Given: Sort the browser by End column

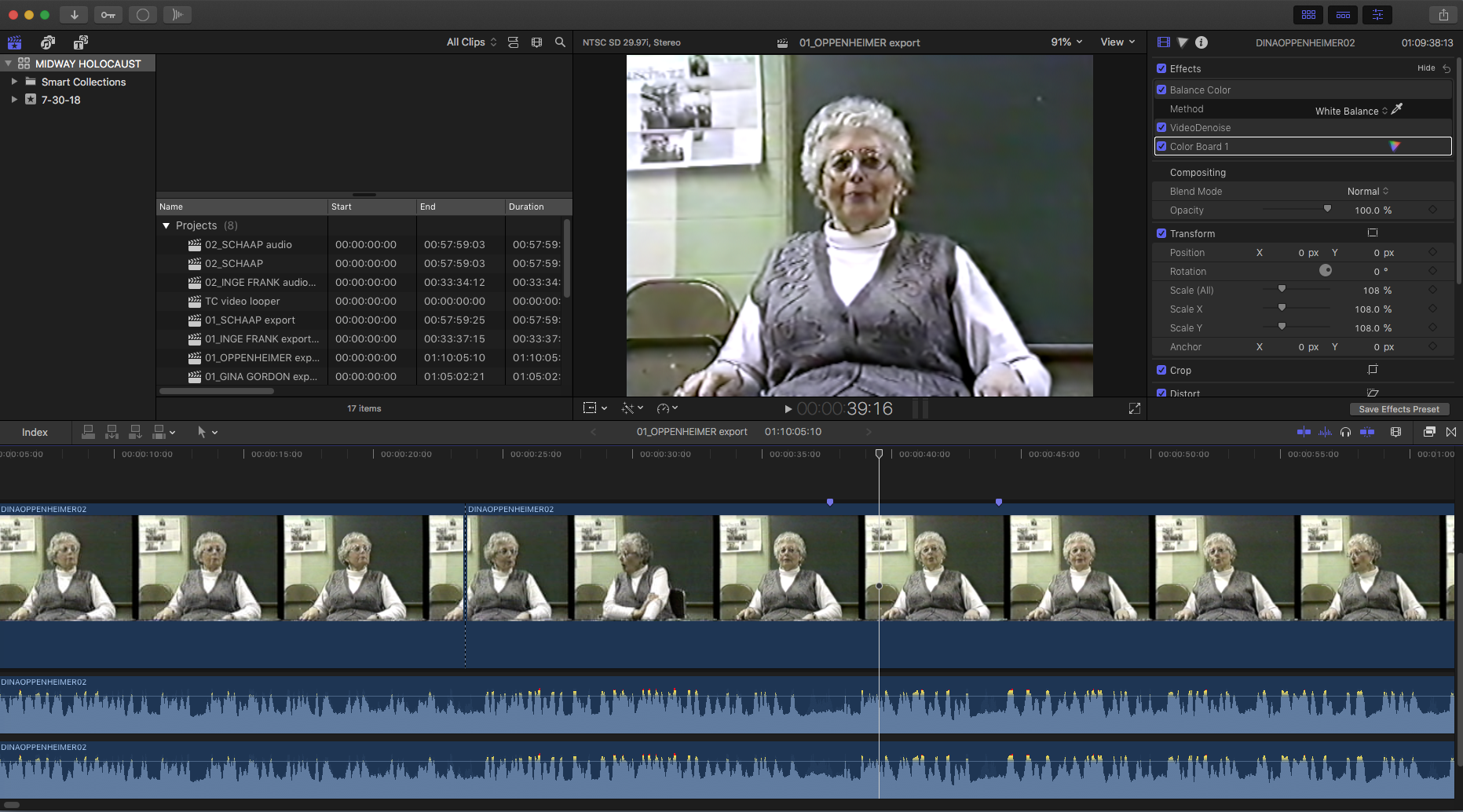Looking at the screenshot, I should pos(461,207).
